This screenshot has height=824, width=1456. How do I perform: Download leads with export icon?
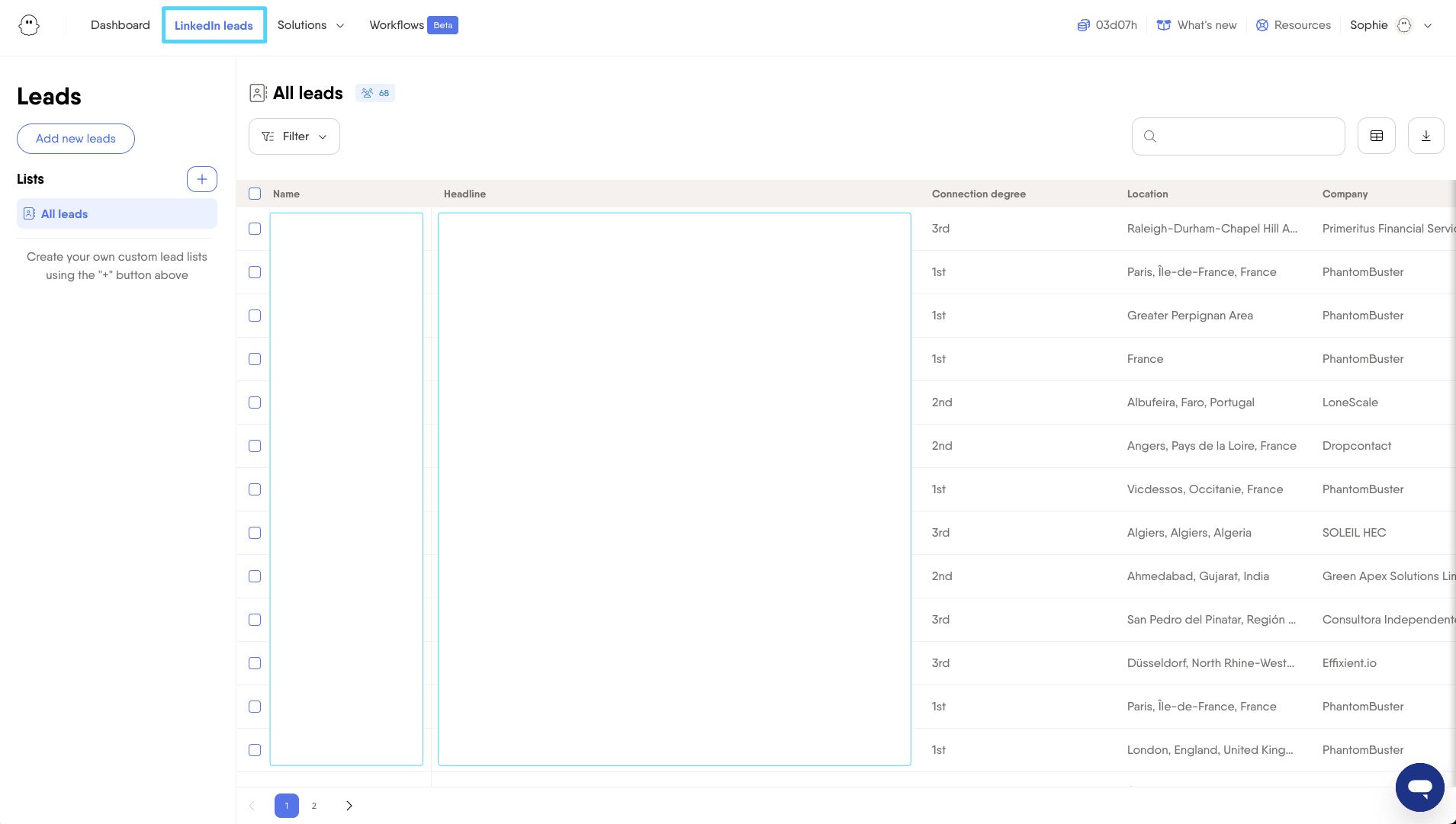point(1426,136)
